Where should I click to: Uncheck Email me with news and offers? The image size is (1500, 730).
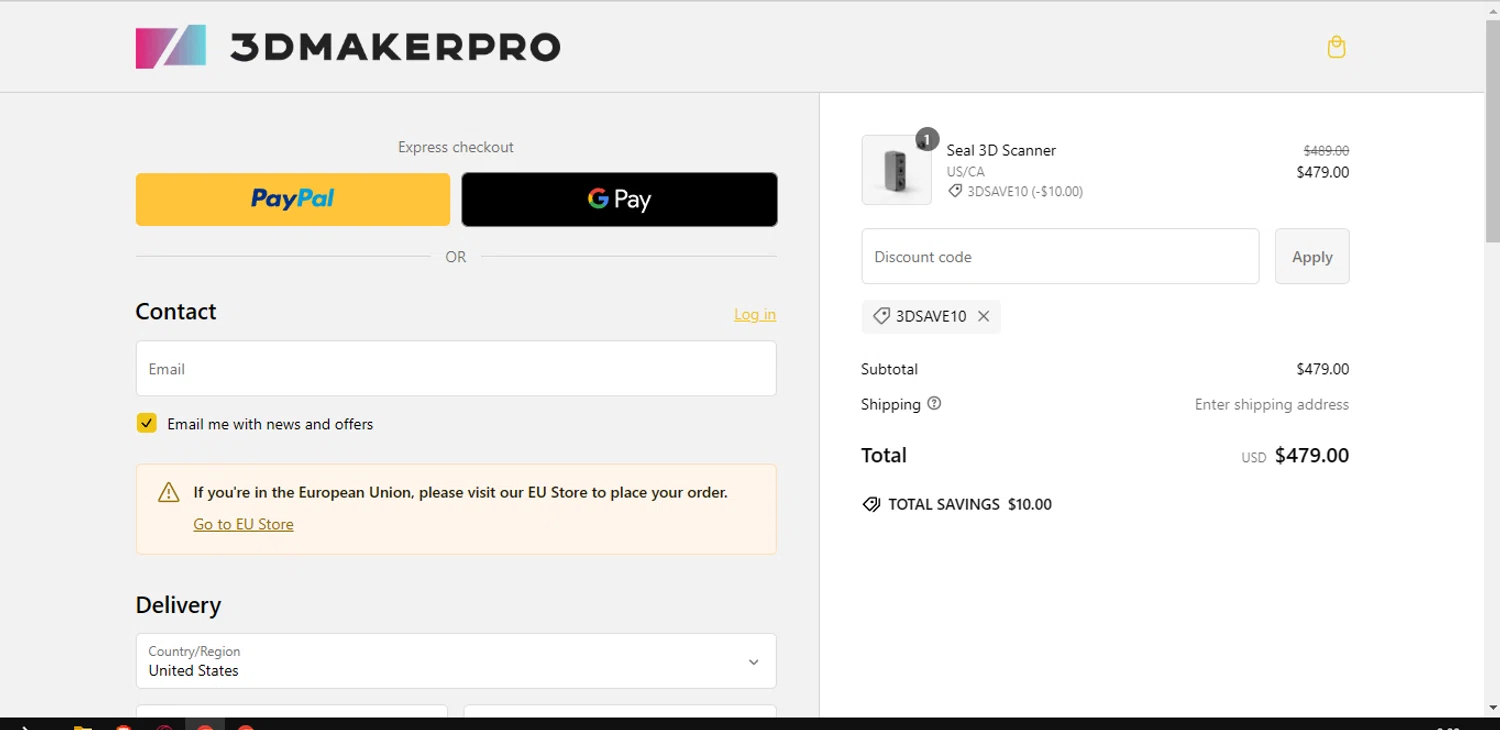[147, 423]
